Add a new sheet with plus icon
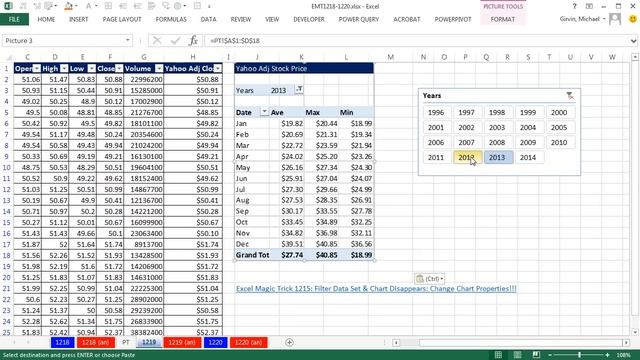Viewport: 640px width, 360px height. [x=289, y=342]
